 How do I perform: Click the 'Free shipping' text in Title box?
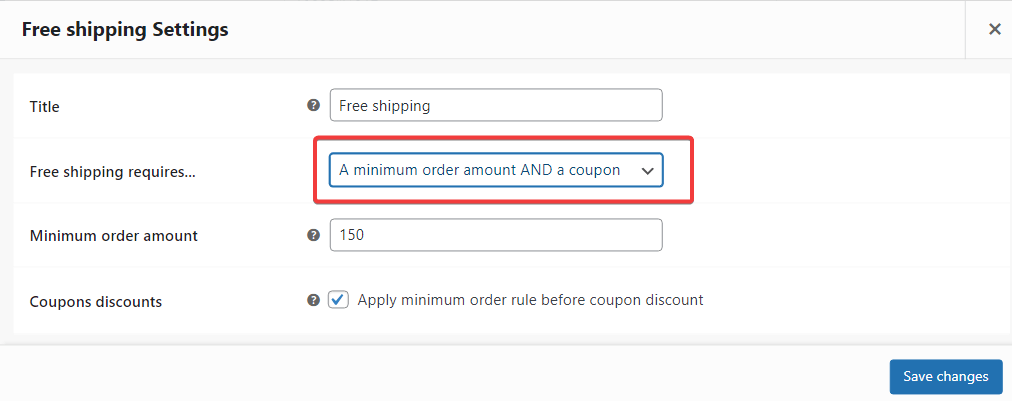pos(384,105)
